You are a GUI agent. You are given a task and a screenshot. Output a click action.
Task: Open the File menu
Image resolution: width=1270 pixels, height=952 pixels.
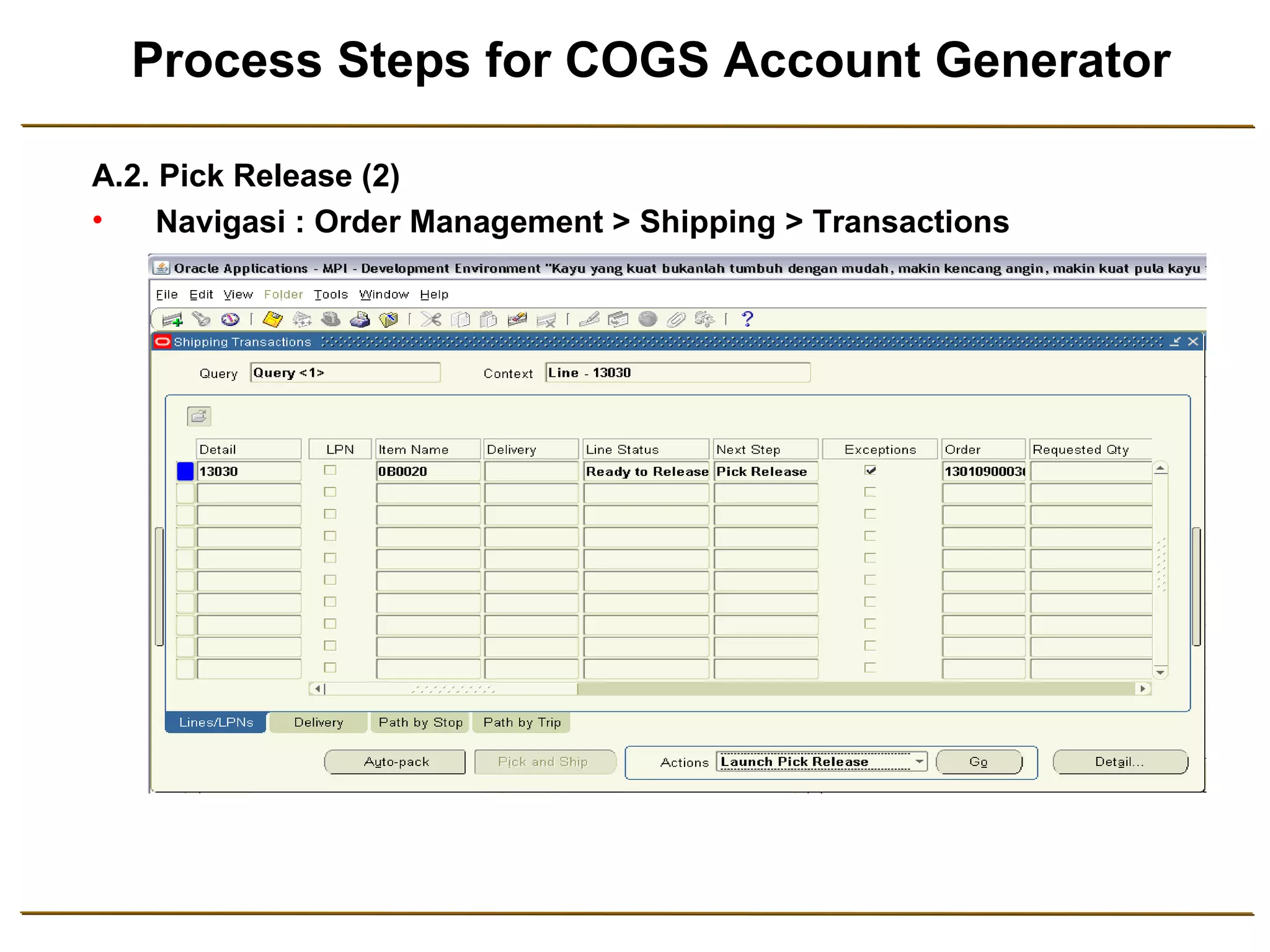pos(167,294)
